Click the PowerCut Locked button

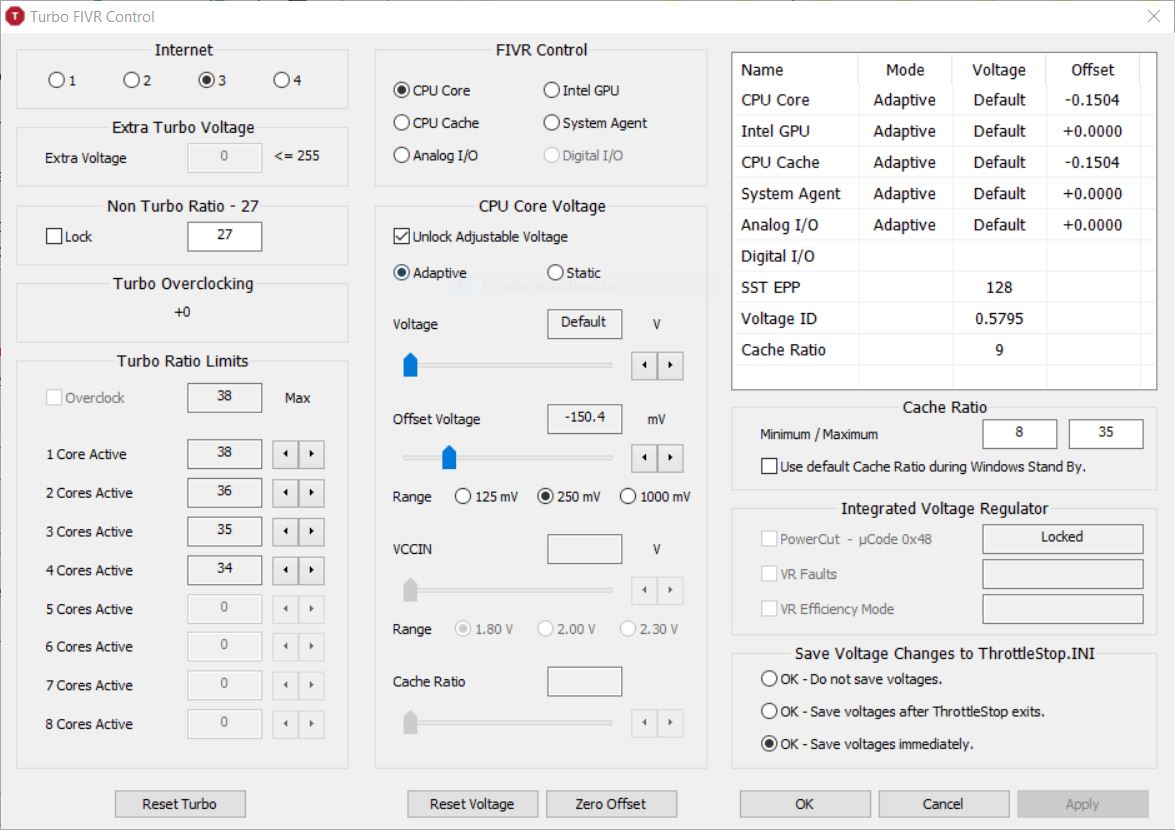pyautogui.click(x=1063, y=538)
